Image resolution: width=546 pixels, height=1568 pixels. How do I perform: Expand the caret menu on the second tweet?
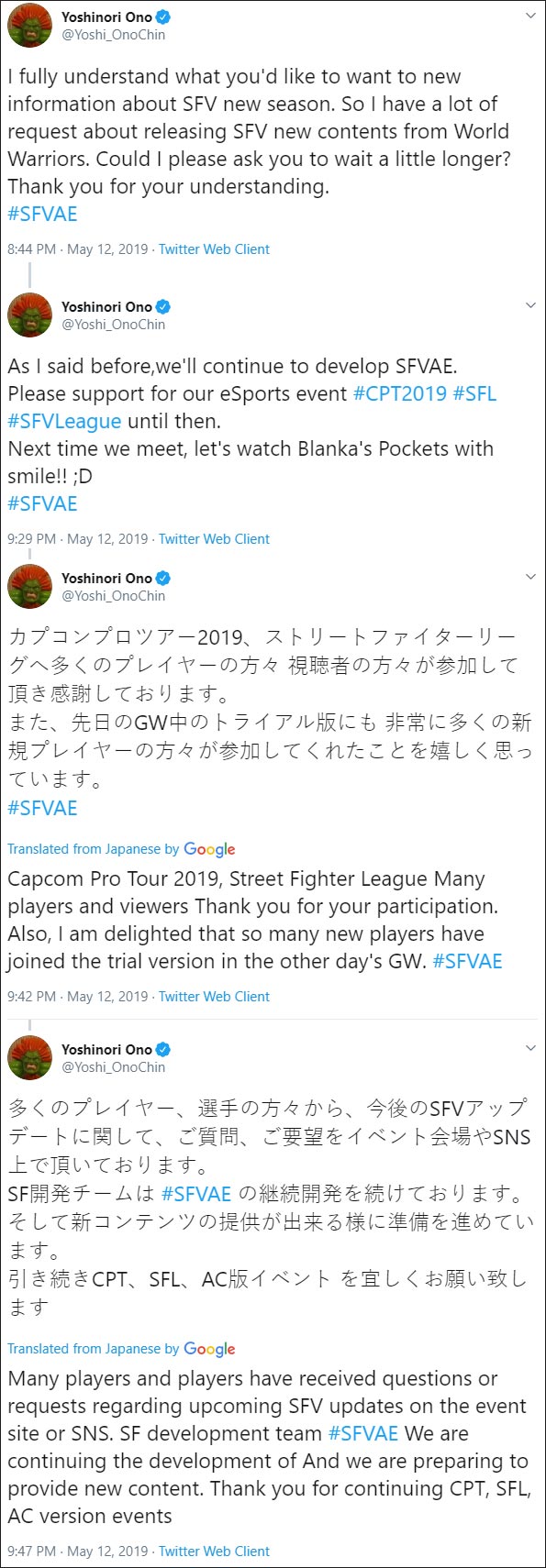click(530, 303)
